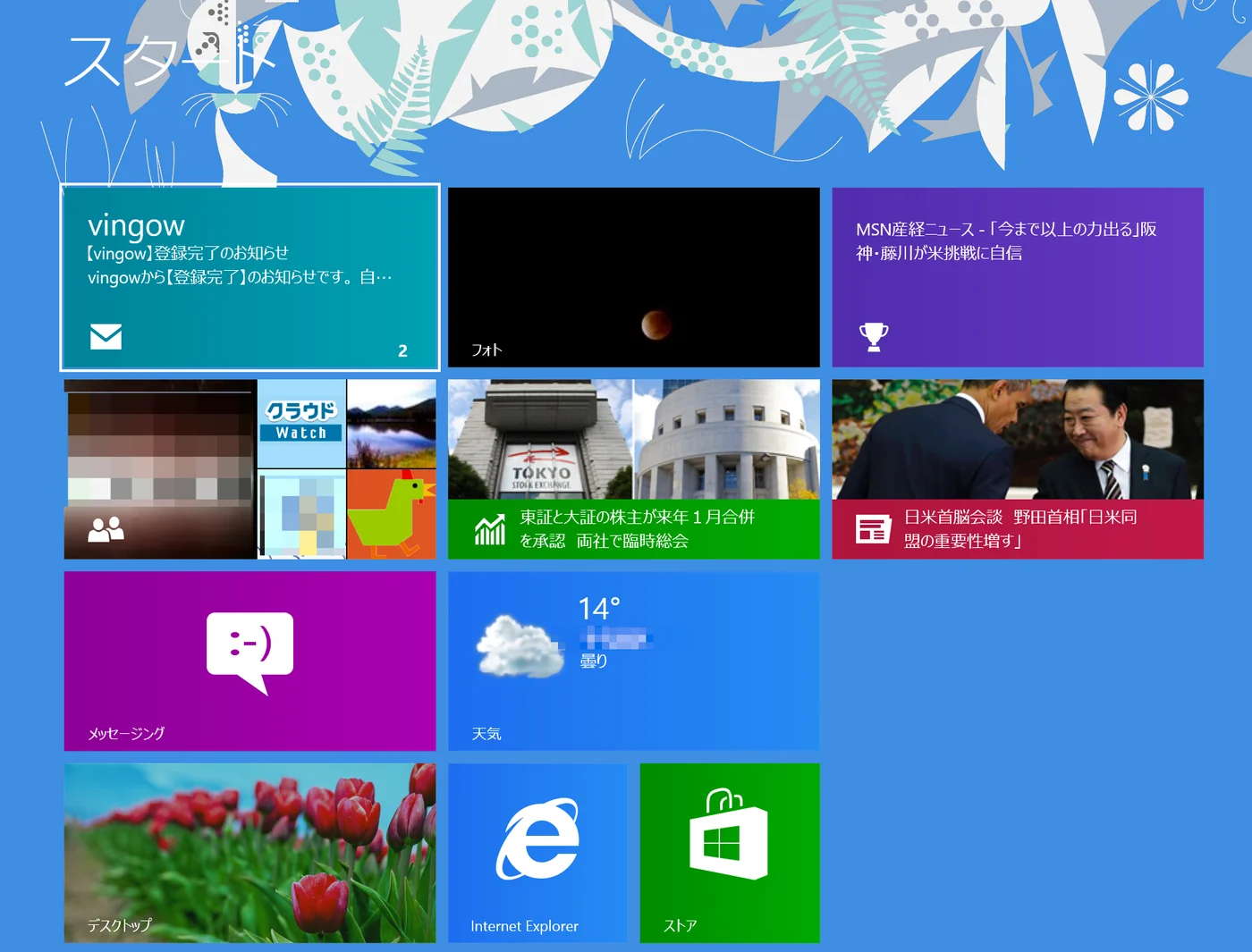Click the vingow sender name

click(x=136, y=225)
